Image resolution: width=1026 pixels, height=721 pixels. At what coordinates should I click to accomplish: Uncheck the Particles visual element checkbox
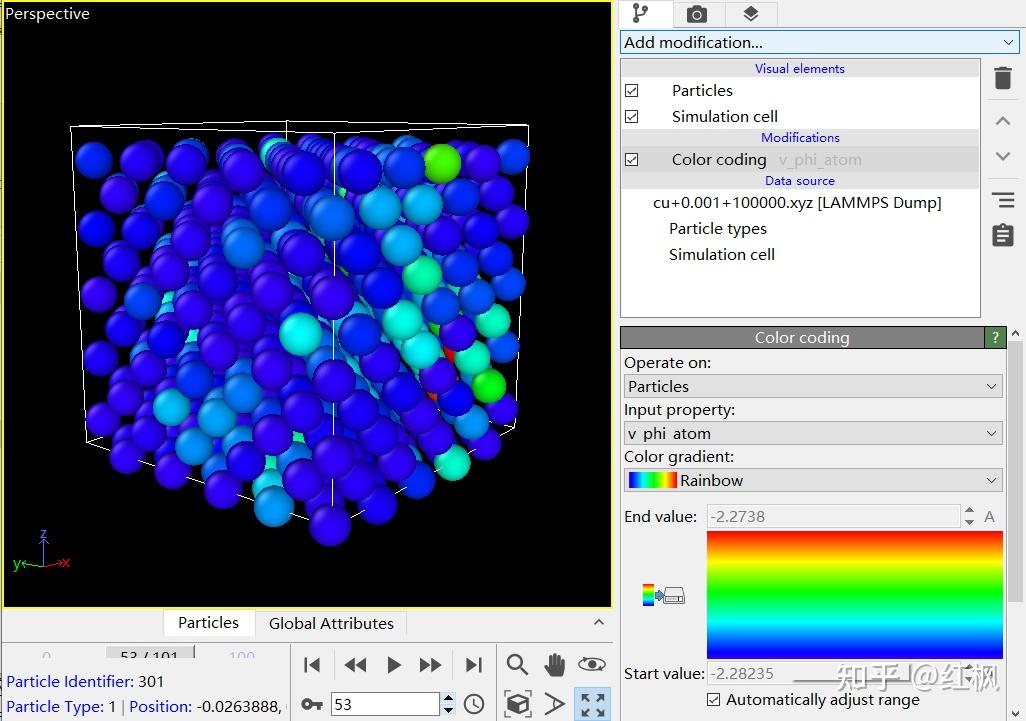click(631, 90)
